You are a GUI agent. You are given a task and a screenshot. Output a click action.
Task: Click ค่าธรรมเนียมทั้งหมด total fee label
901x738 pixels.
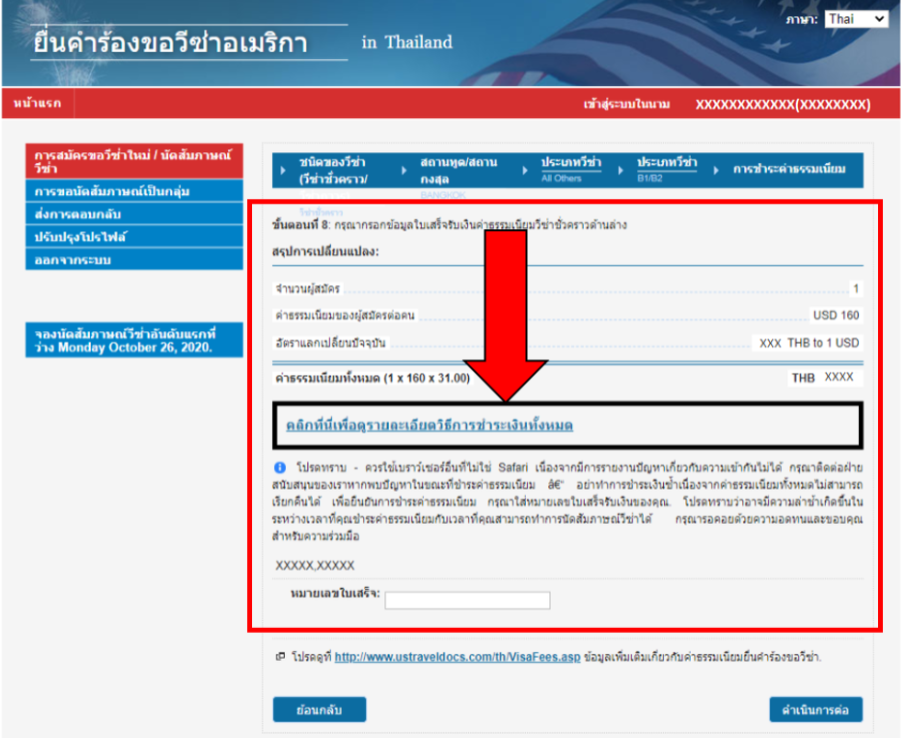click(x=372, y=378)
